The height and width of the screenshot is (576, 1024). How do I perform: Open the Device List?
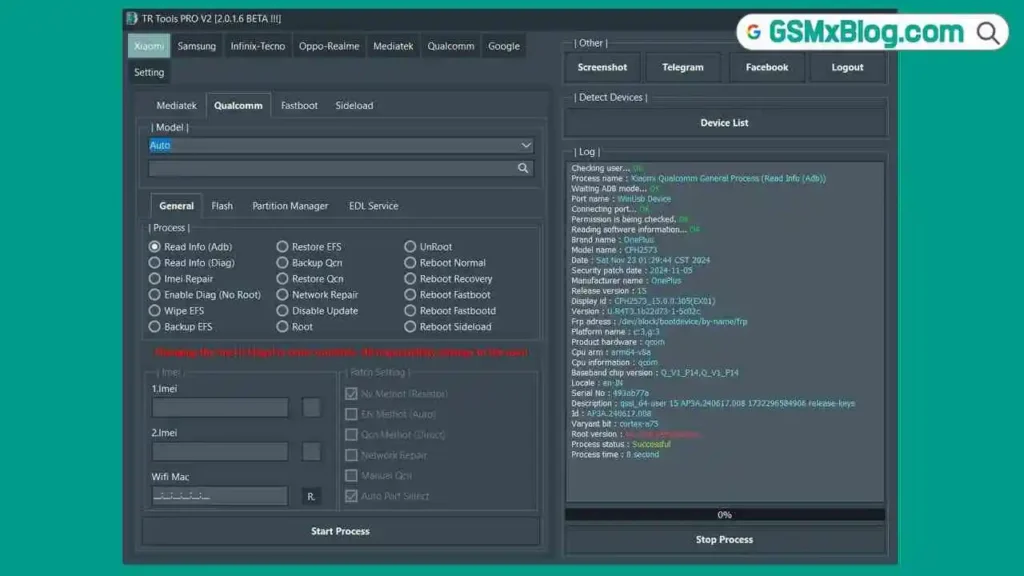click(724, 123)
